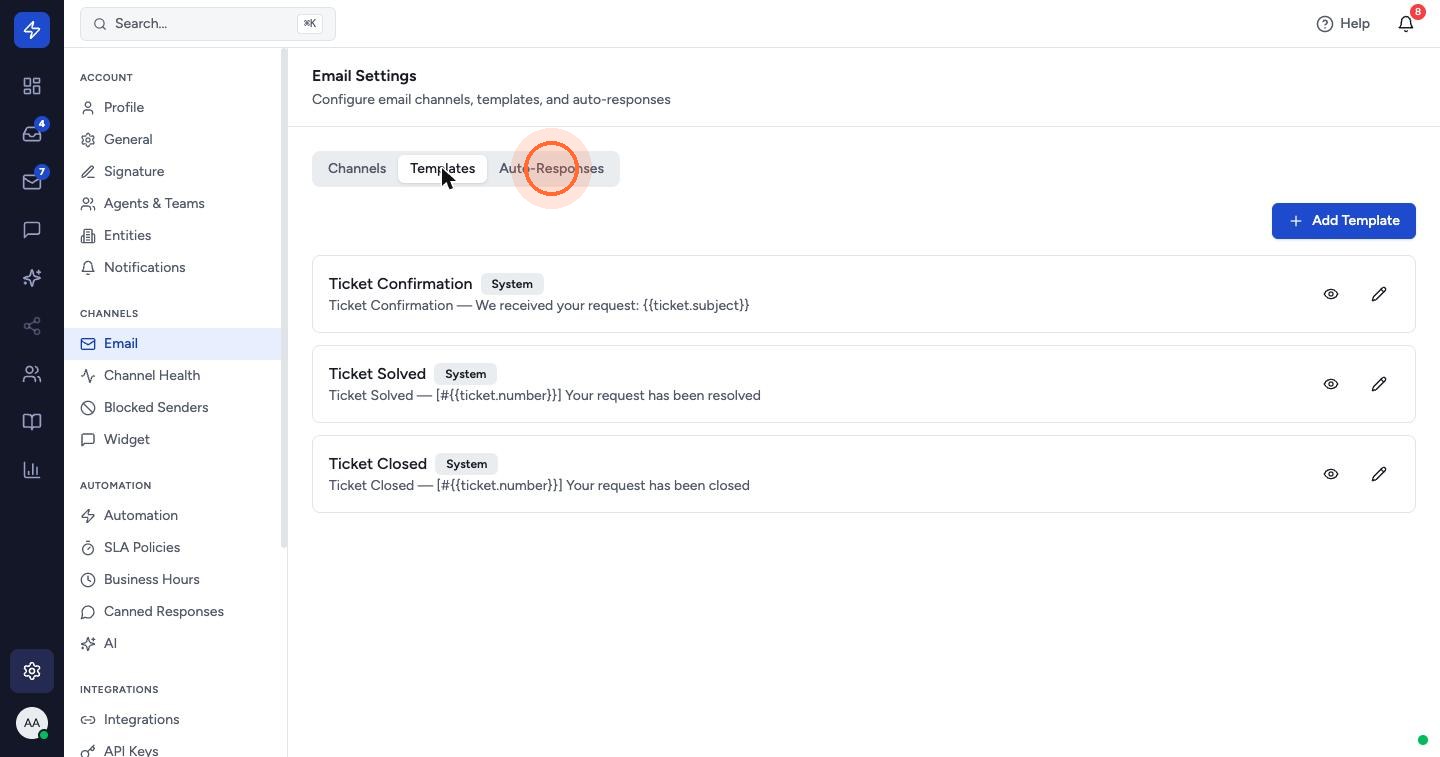Open the notifications bell with badge 8

coord(1406,23)
